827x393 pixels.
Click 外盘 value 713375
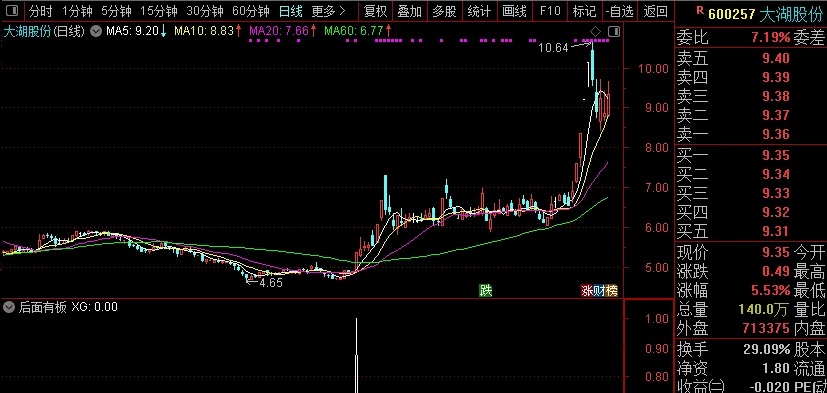click(x=766, y=329)
